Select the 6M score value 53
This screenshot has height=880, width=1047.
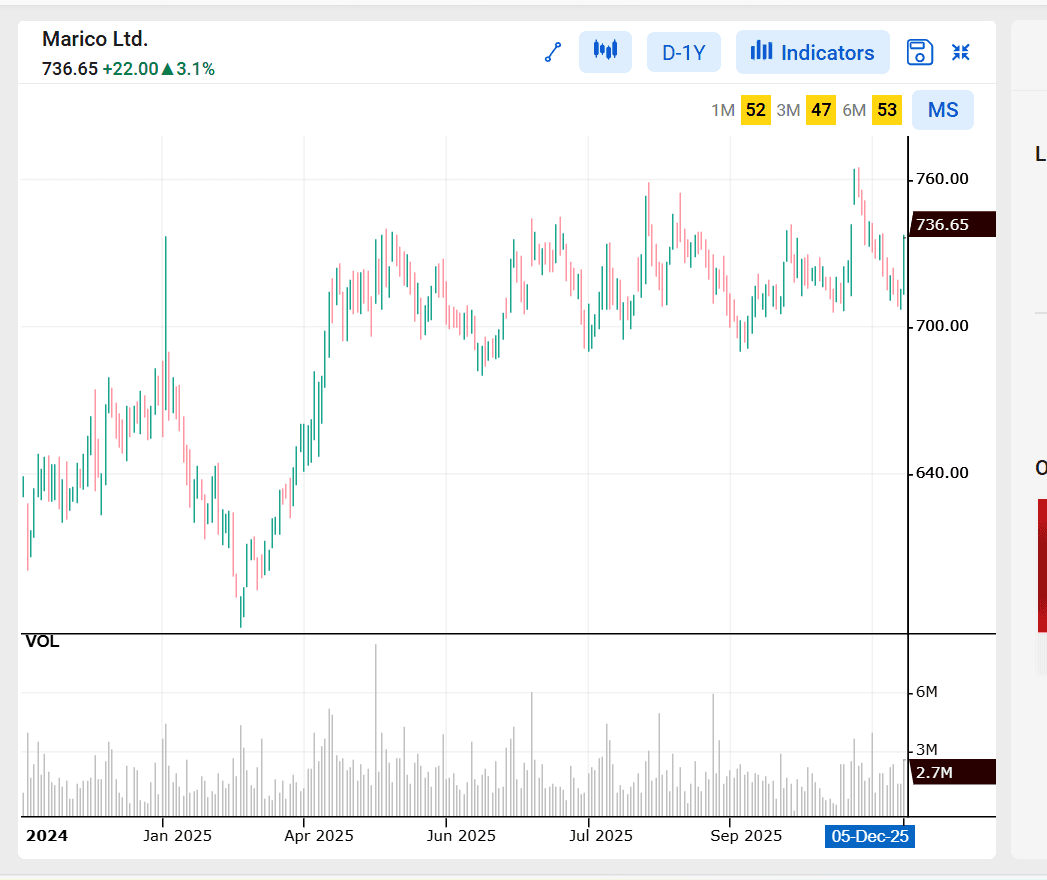click(887, 109)
